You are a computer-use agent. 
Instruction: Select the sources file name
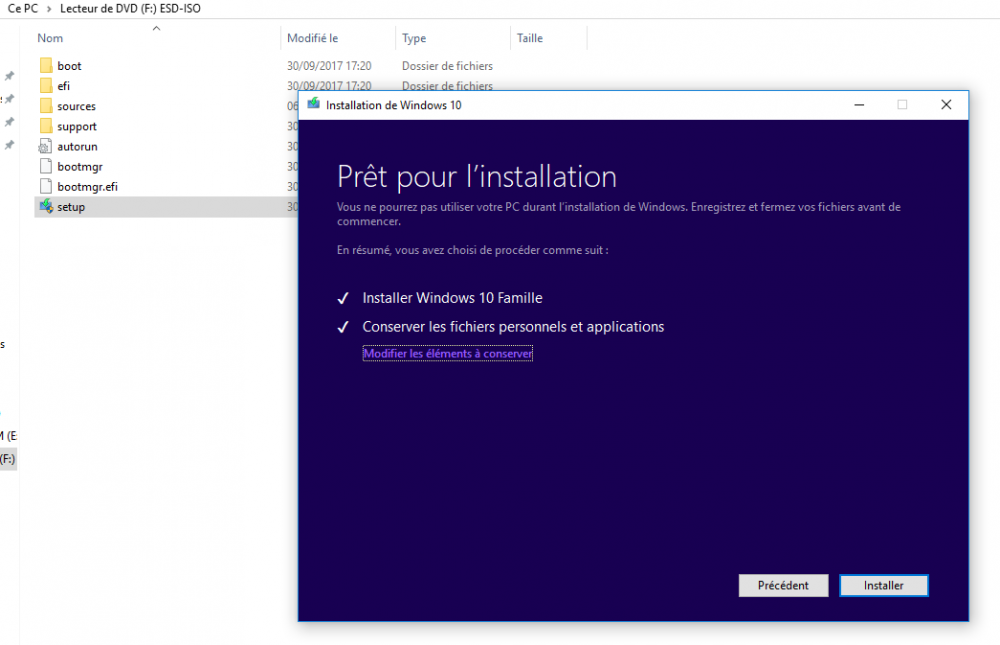[x=77, y=106]
